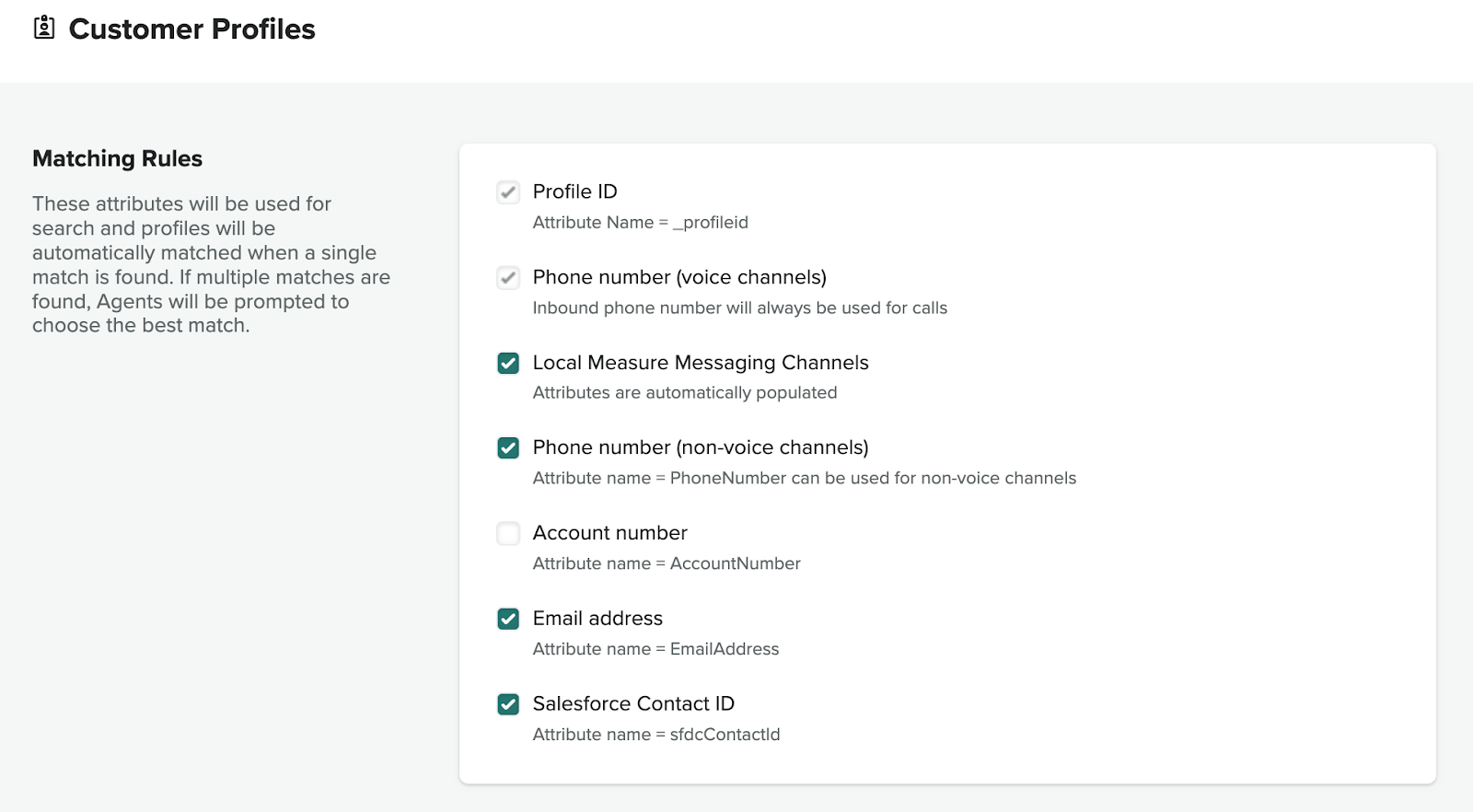Viewport: 1473px width, 812px height.
Task: Toggle the Profile ID checkbox
Action: tap(508, 192)
